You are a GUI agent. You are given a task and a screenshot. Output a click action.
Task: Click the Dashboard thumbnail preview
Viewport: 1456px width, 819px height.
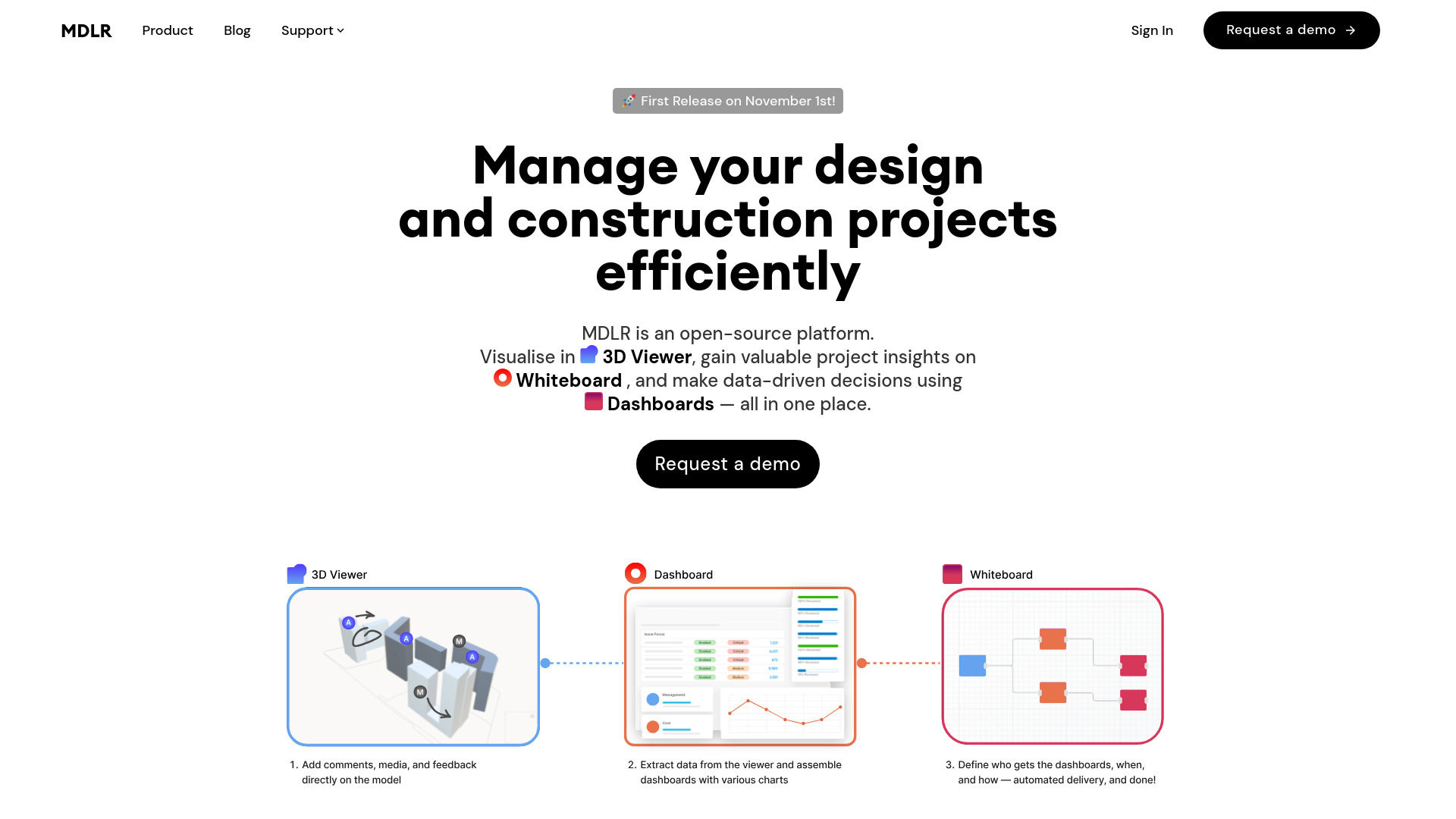pos(741,666)
